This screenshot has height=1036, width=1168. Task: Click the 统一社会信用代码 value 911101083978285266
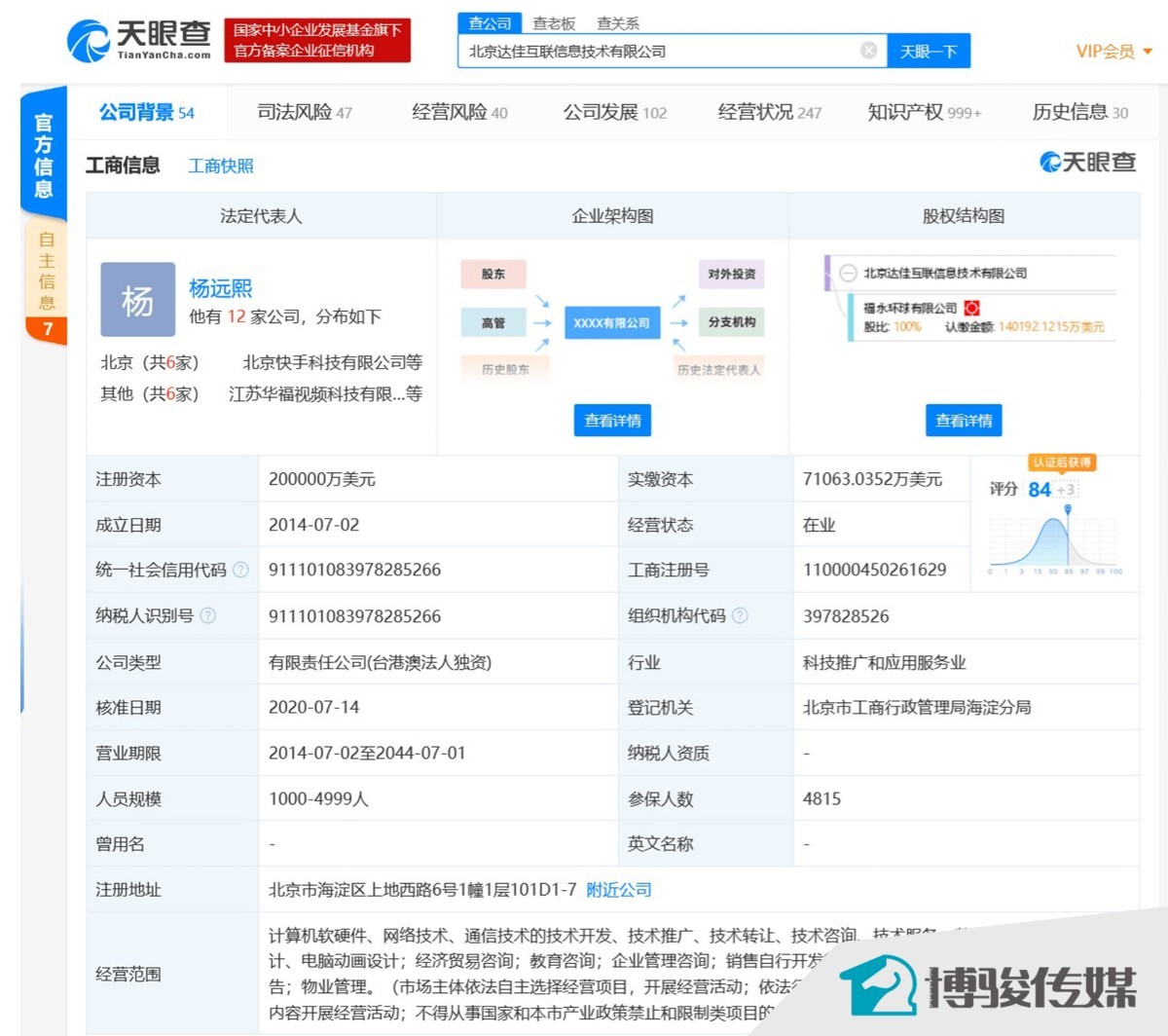pyautogui.click(x=354, y=570)
